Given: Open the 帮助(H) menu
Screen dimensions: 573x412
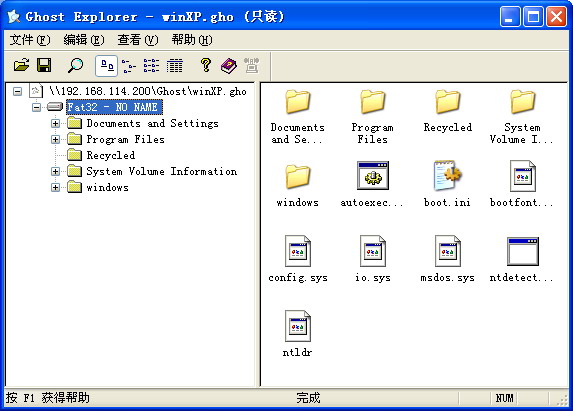Looking at the screenshot, I should (x=192, y=39).
